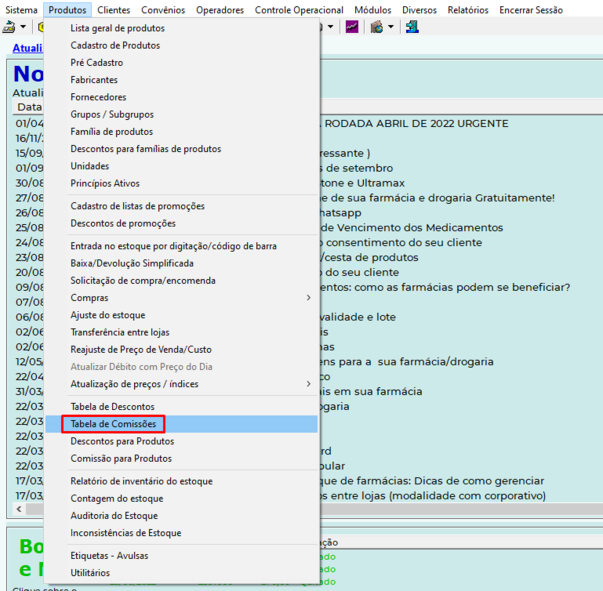Open the Controle Operacional menu
603x591 pixels.
299,10
